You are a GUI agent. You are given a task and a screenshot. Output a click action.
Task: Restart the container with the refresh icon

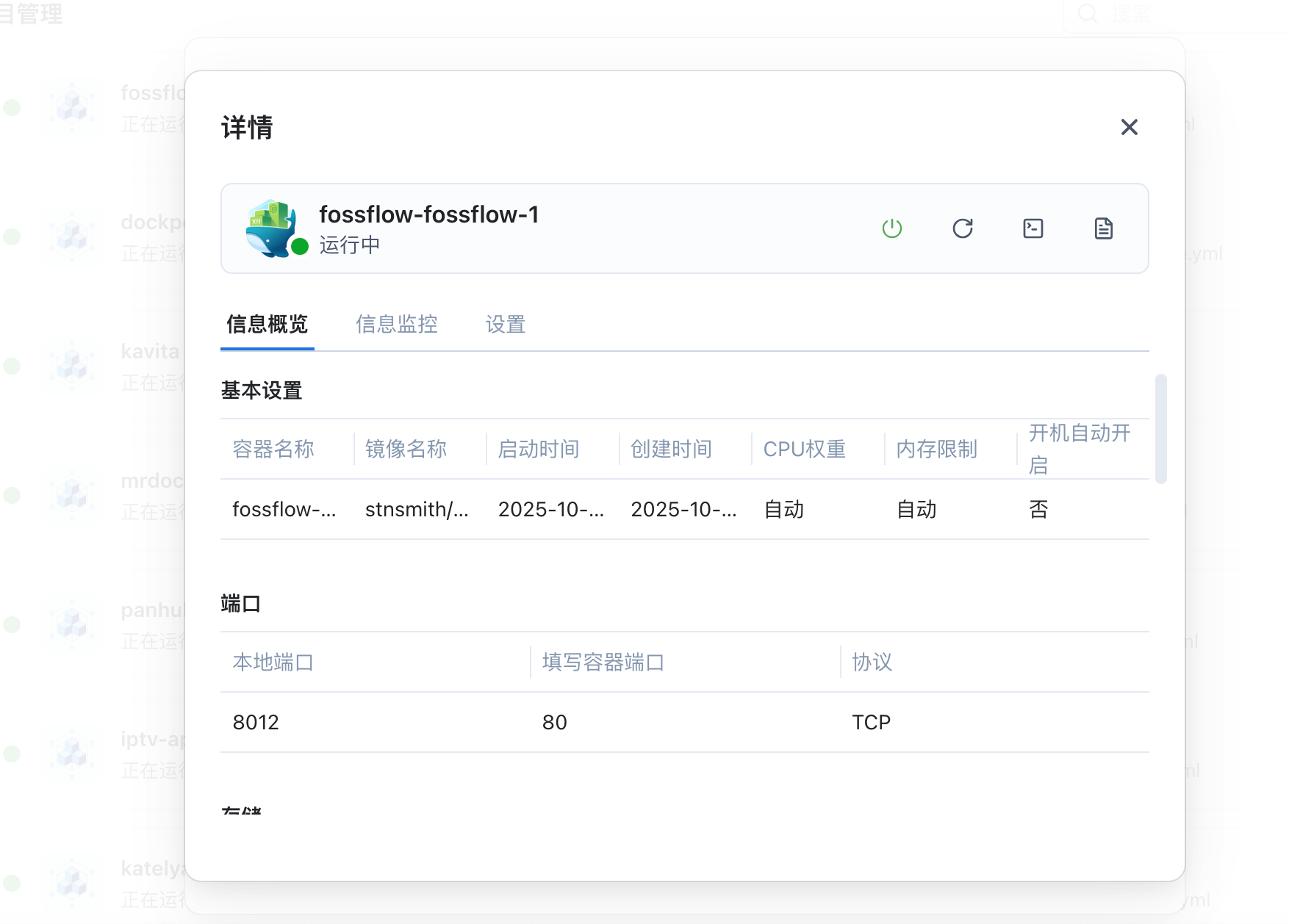click(x=962, y=228)
